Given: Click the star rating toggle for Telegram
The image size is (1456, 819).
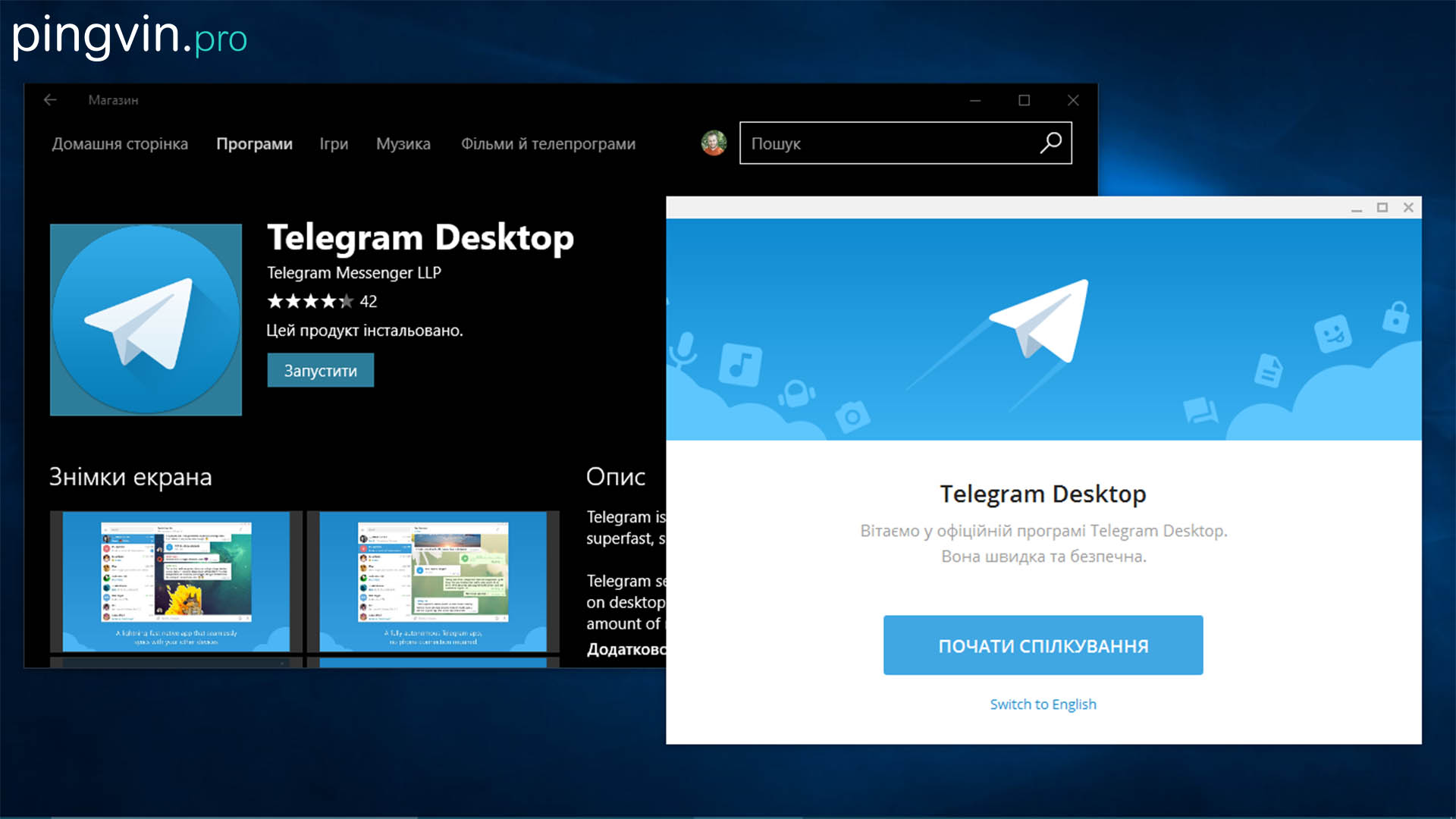Looking at the screenshot, I should pos(314,299).
